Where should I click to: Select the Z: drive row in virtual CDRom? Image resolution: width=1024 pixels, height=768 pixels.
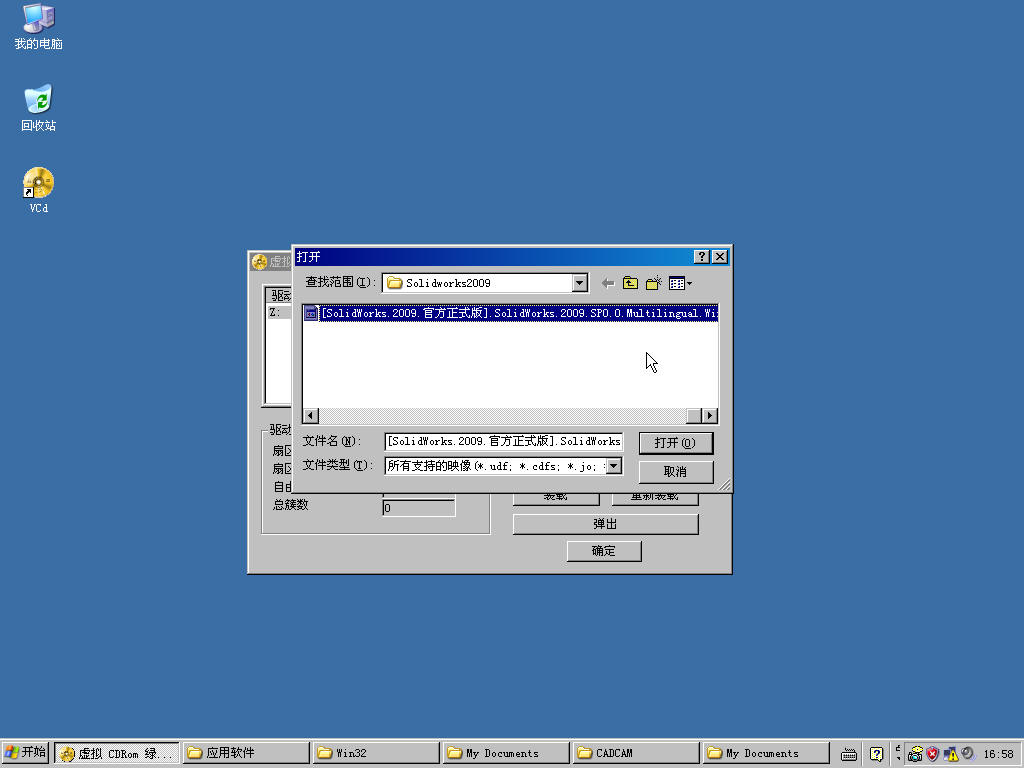pyautogui.click(x=279, y=313)
